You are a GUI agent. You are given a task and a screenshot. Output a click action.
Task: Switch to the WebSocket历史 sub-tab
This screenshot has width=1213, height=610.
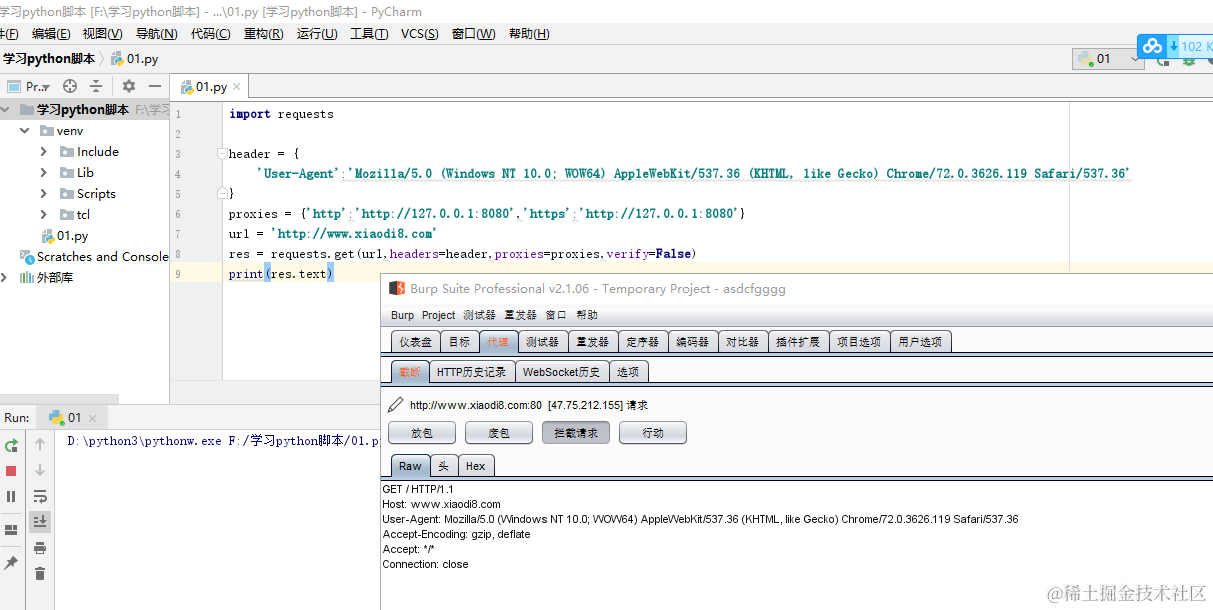tap(561, 372)
